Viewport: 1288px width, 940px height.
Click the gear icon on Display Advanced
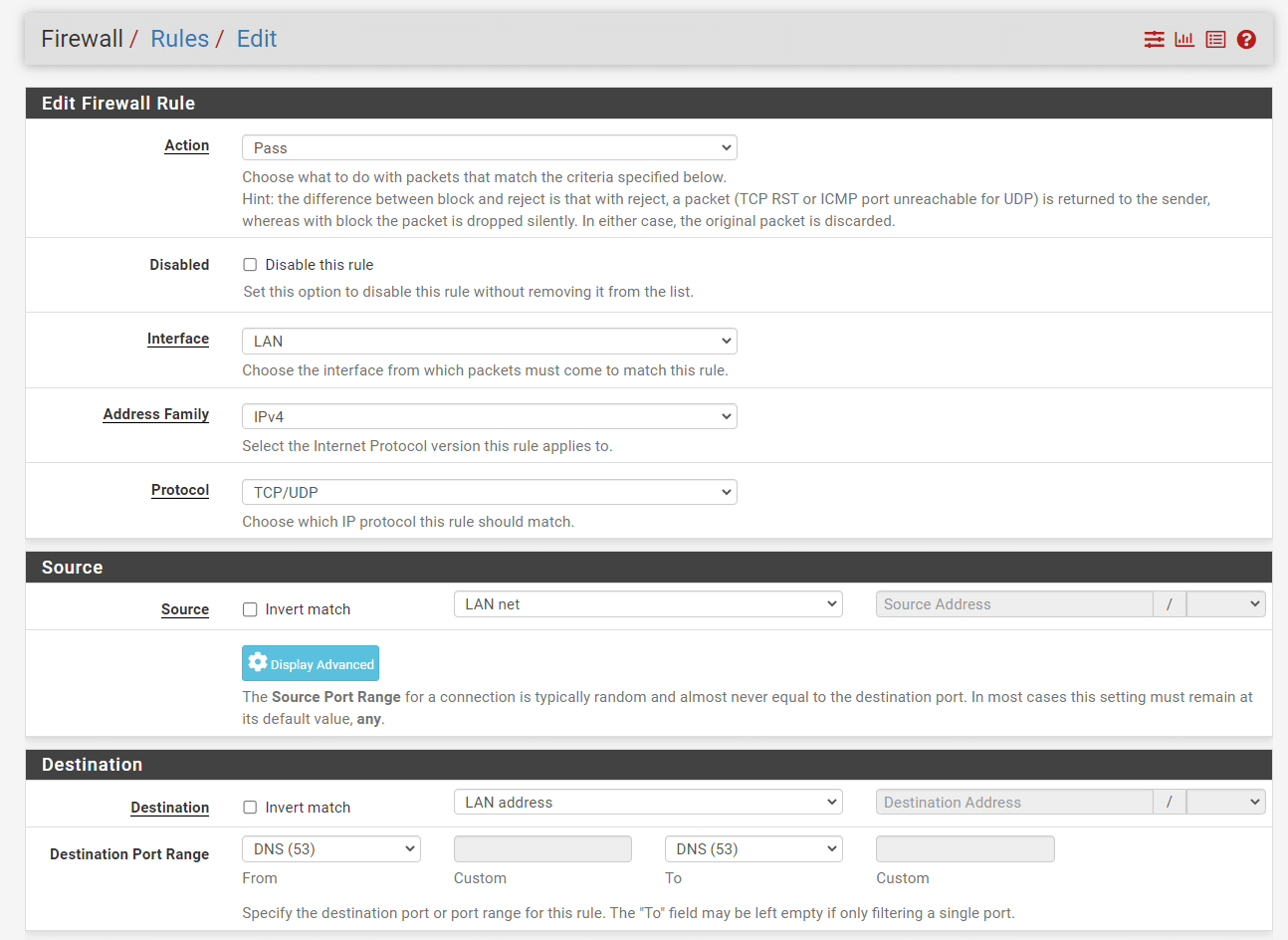click(x=258, y=662)
